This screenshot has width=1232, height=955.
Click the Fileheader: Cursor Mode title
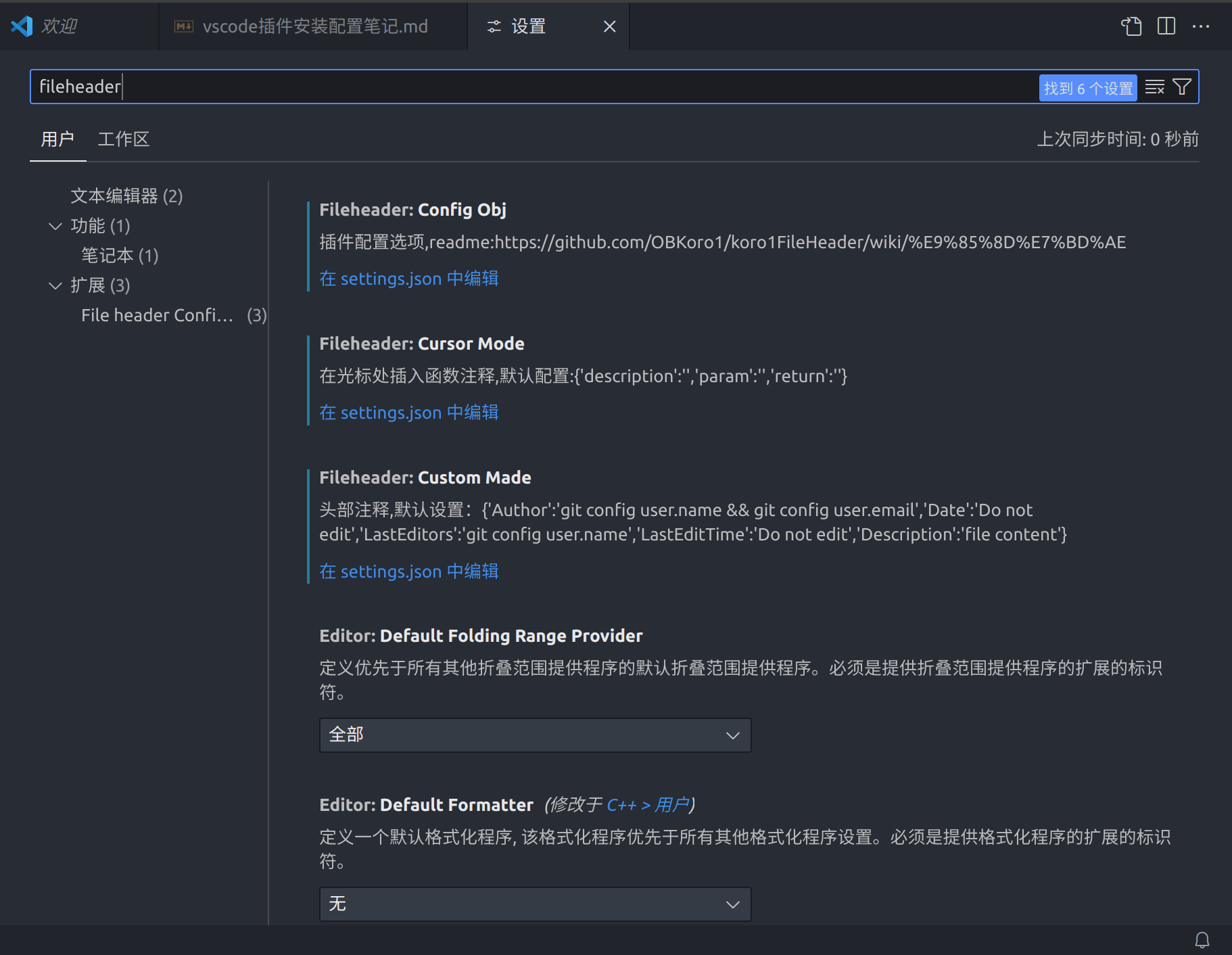tap(422, 344)
